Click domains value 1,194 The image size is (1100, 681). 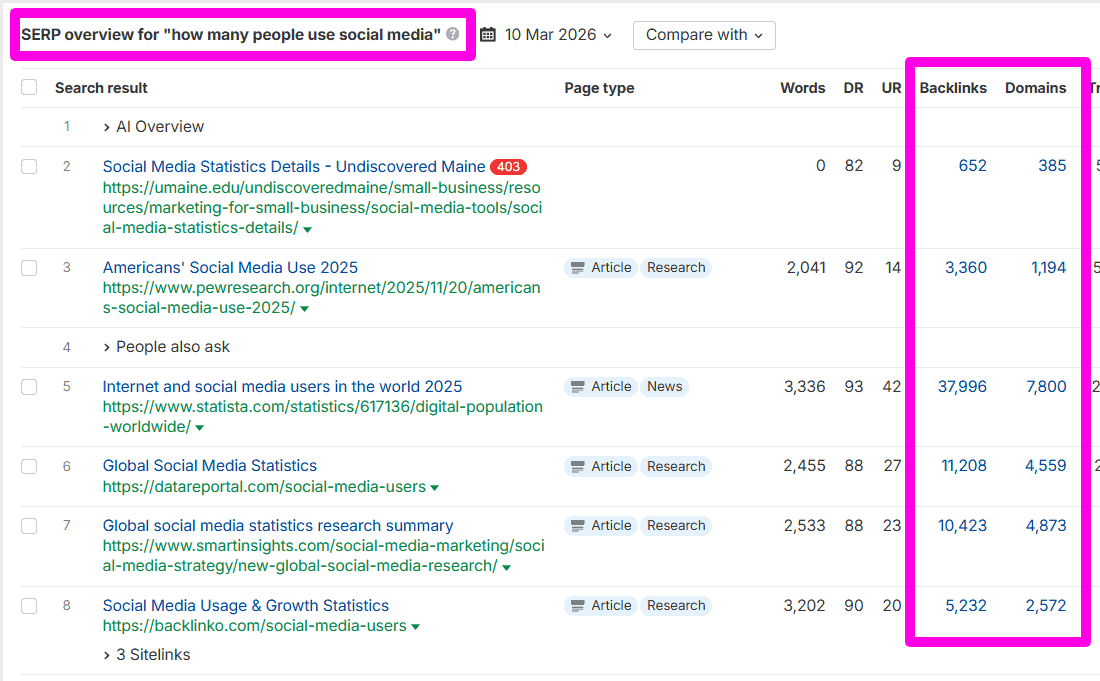click(x=1048, y=268)
